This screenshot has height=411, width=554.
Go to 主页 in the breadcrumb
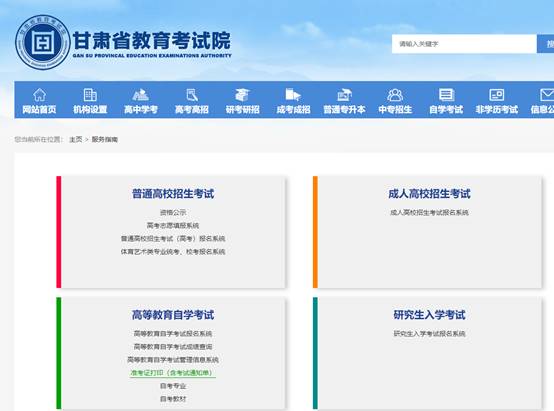[76, 139]
